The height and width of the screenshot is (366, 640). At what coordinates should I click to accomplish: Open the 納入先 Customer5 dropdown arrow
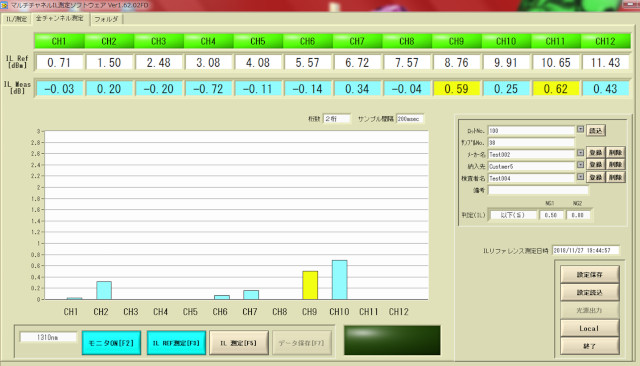pyautogui.click(x=580, y=165)
